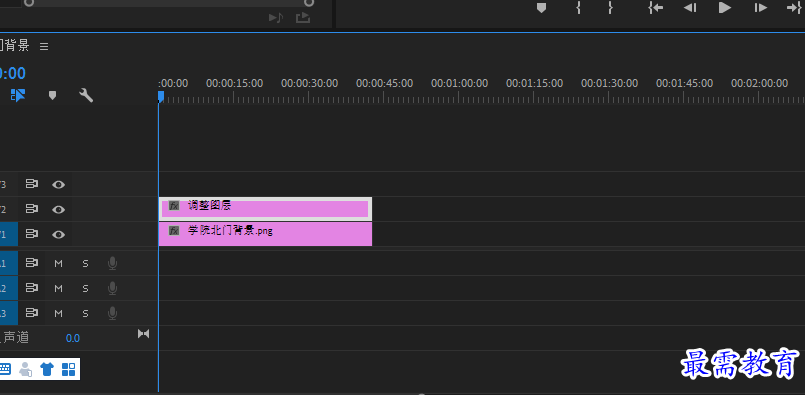
Task: Solo the second audio track
Action: click(85, 289)
